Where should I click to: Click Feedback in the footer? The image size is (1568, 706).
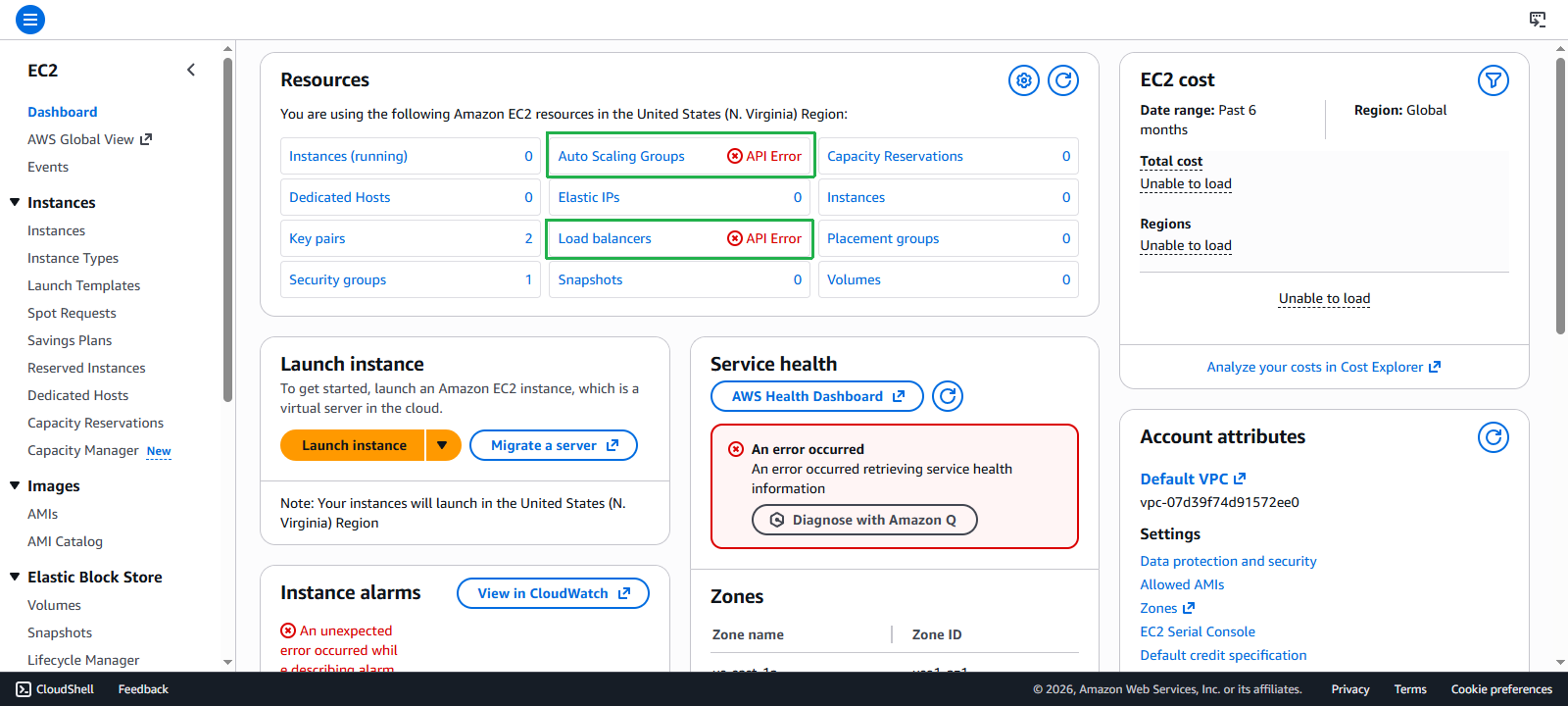tap(143, 689)
